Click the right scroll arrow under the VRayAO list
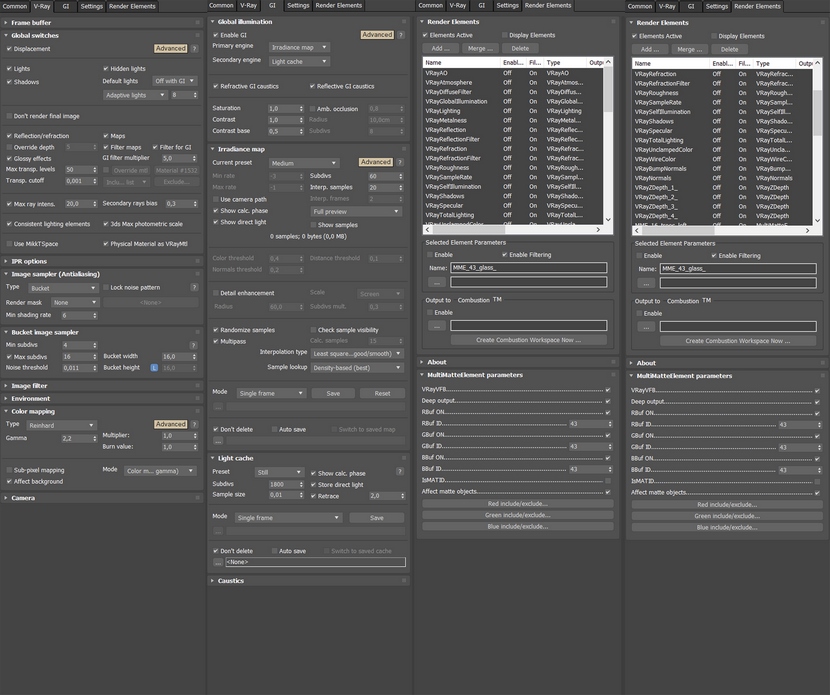Image resolution: width=830 pixels, height=695 pixels. [598, 230]
